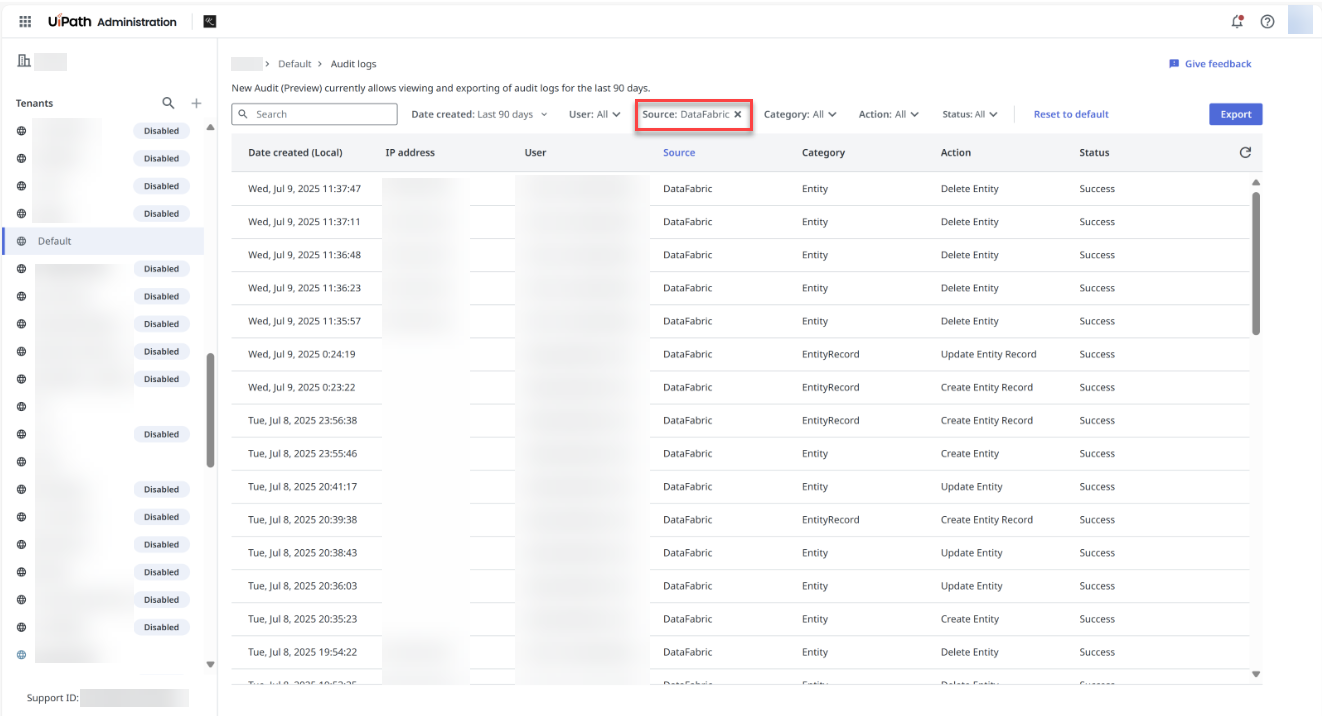Open the app launcher grid icon
The width and height of the screenshot is (1322, 716).
[x=25, y=21]
